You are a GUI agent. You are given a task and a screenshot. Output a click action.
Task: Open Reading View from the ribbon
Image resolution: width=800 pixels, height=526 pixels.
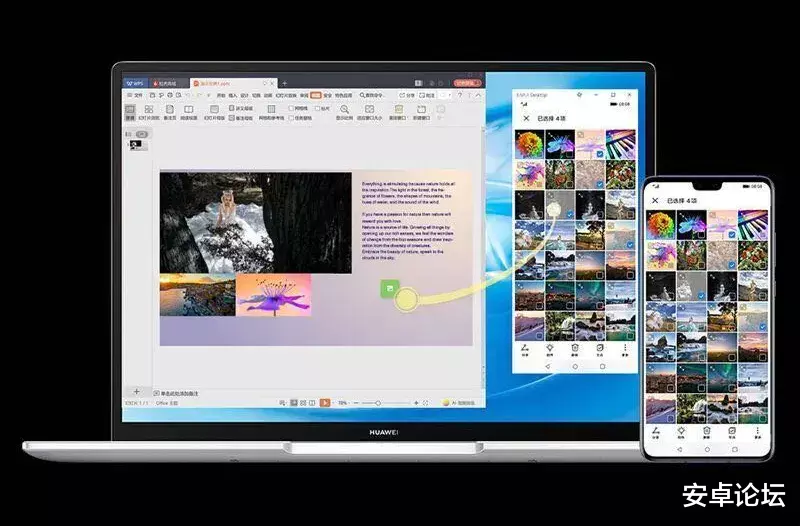point(188,112)
